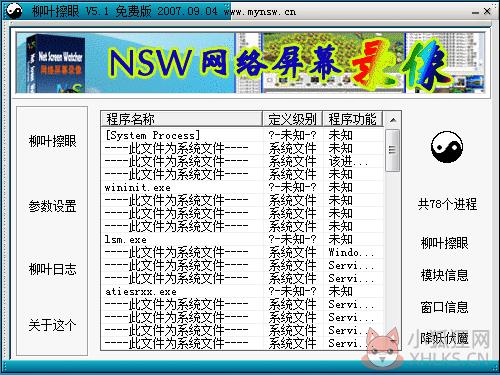Click the 共78个进程 process count label

coord(447,204)
